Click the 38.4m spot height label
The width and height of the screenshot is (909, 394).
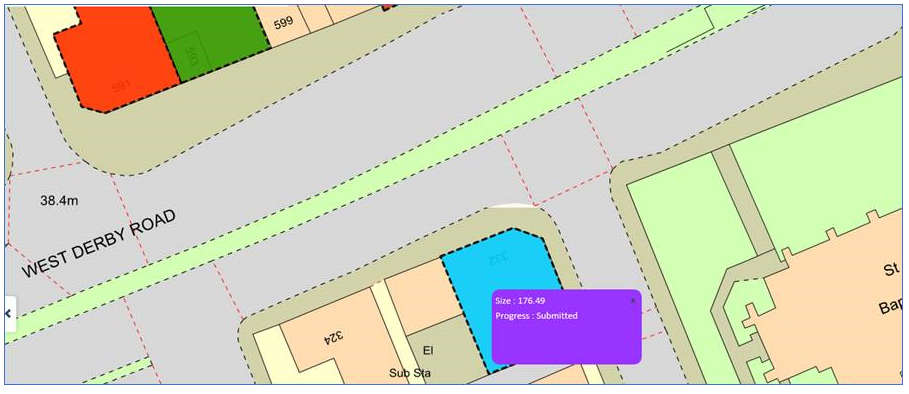tap(59, 202)
